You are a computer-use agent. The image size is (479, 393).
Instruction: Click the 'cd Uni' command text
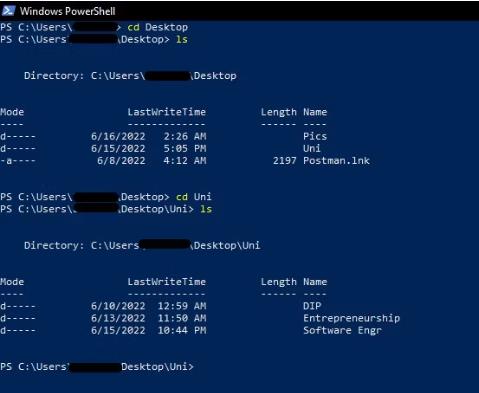194,197
